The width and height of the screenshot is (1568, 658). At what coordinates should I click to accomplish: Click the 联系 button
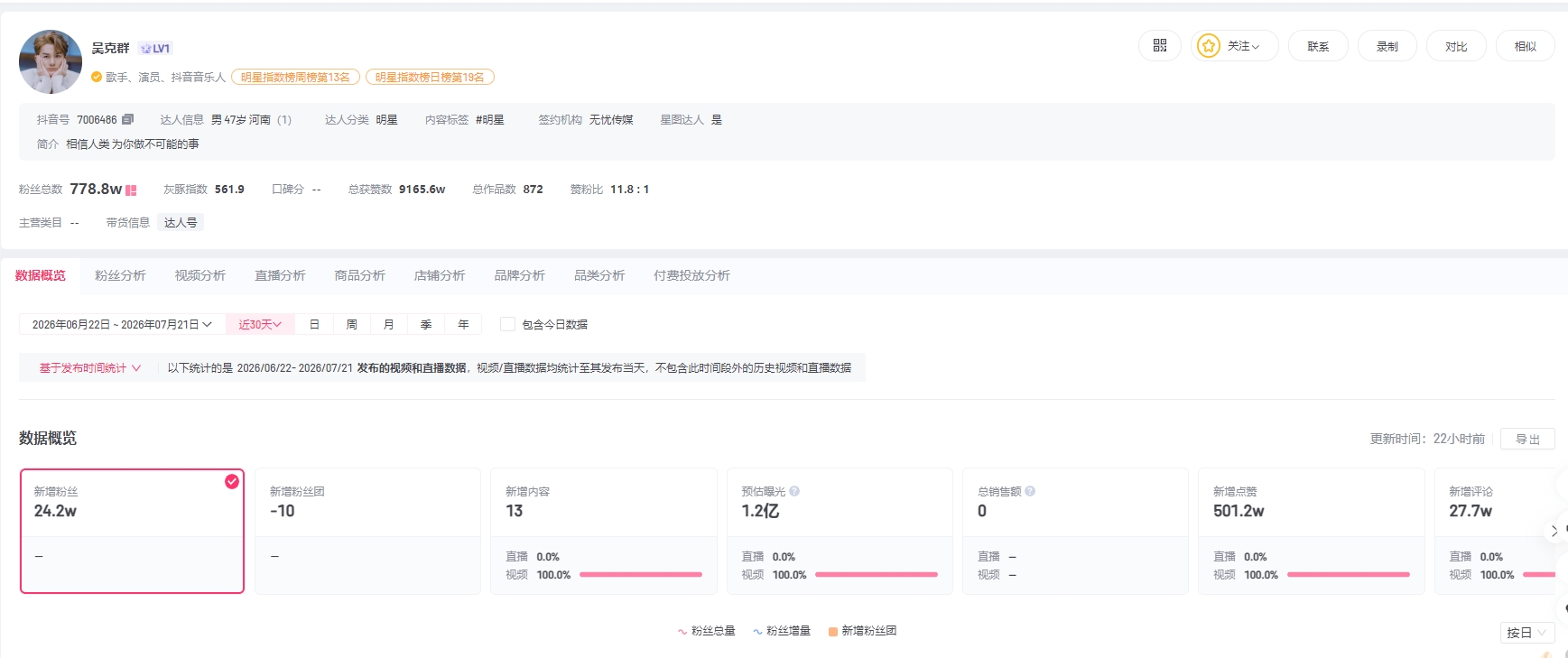pyautogui.click(x=1318, y=46)
